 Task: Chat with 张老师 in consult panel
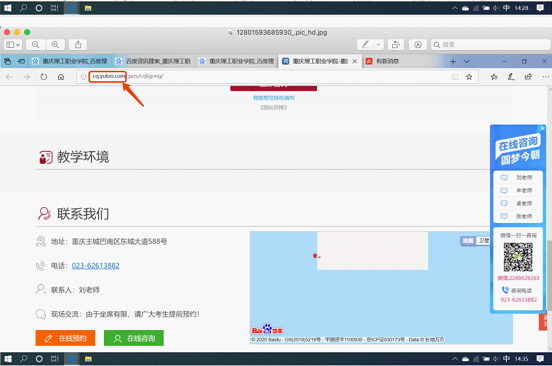coord(518,216)
